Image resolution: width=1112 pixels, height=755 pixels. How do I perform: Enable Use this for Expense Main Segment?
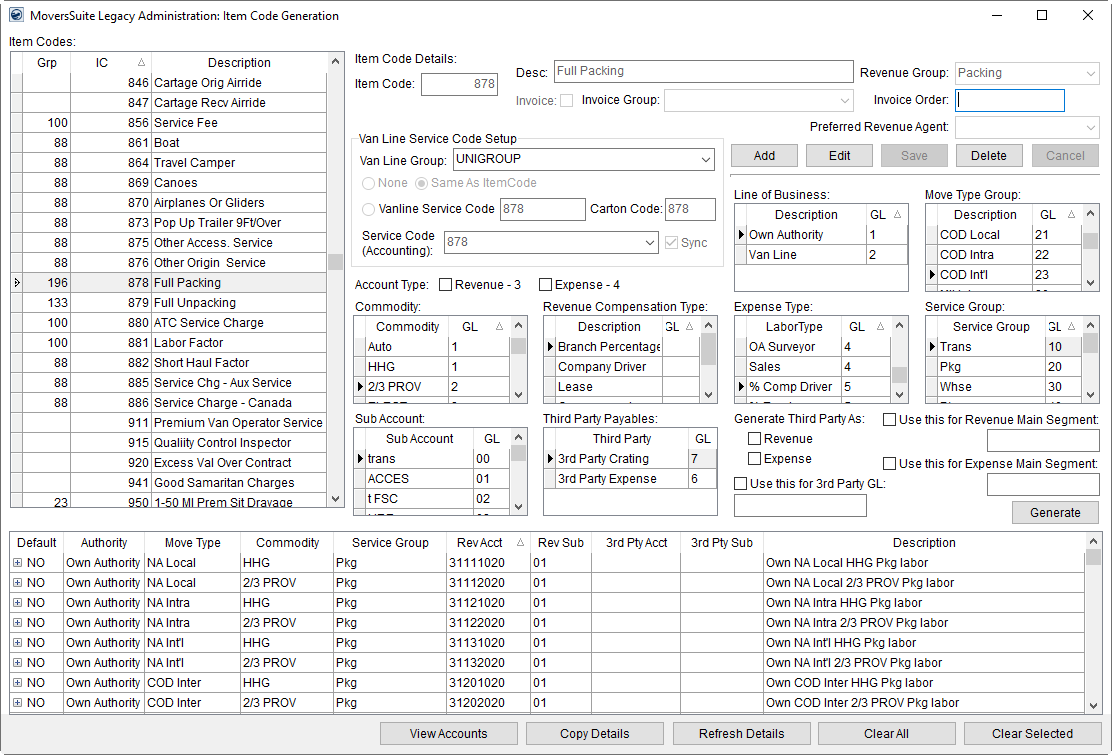888,462
